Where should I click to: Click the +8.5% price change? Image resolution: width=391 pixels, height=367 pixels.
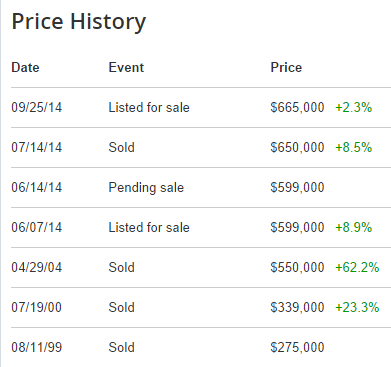click(x=353, y=147)
